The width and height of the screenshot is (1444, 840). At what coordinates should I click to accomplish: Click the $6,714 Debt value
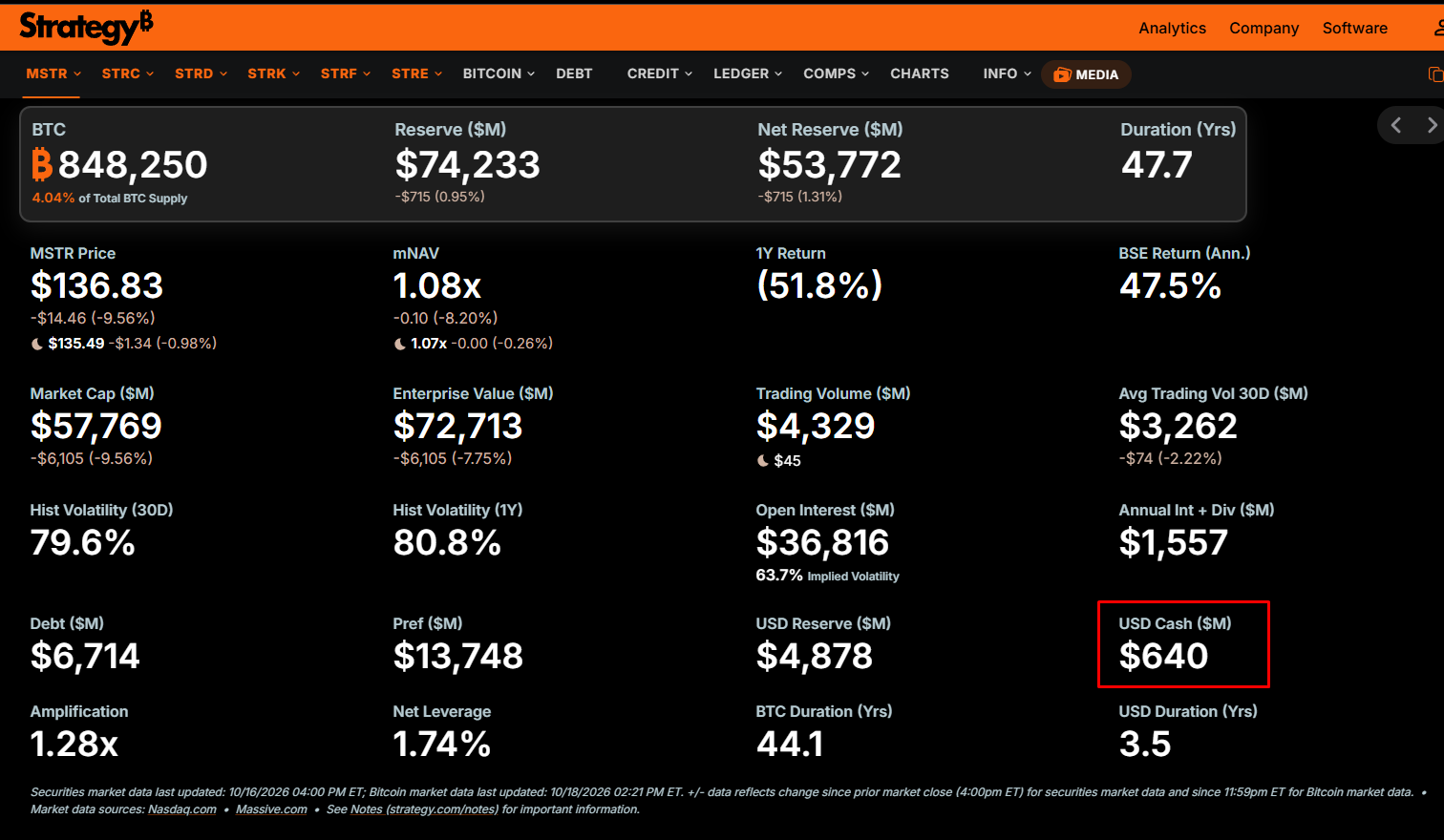pyautogui.click(x=85, y=656)
